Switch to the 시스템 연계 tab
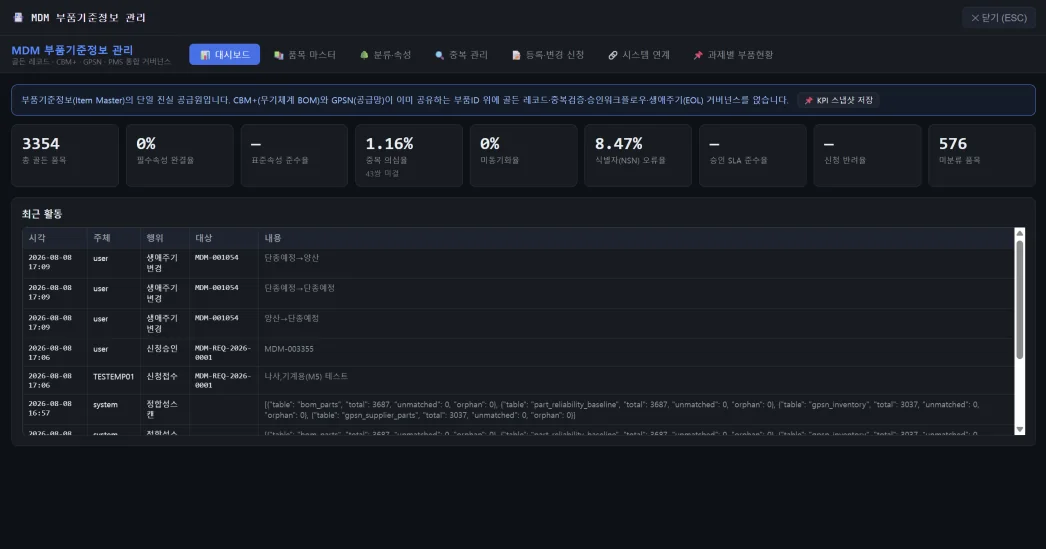This screenshot has width=1046, height=549. pyautogui.click(x=639, y=55)
